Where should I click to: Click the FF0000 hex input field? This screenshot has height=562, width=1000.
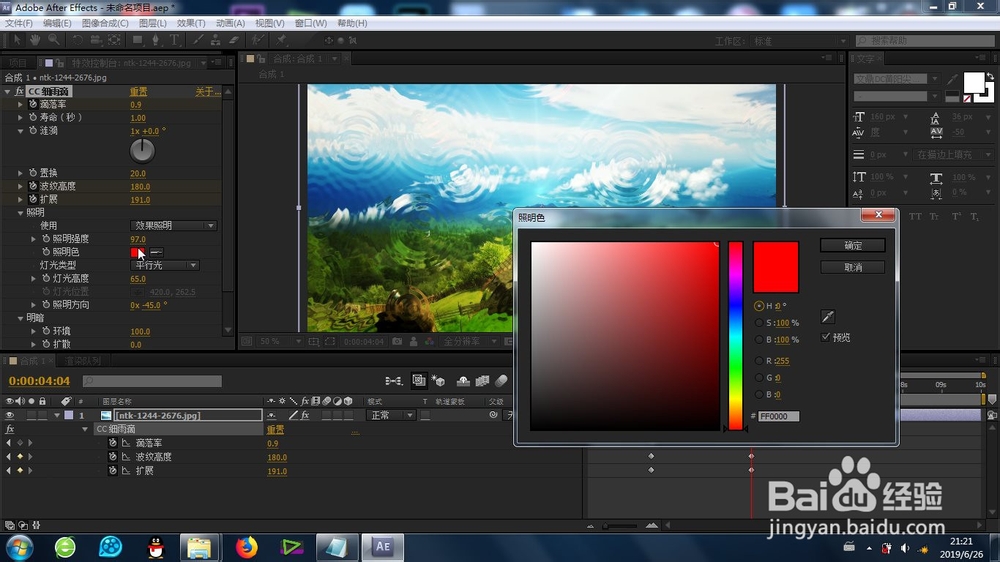[778, 416]
